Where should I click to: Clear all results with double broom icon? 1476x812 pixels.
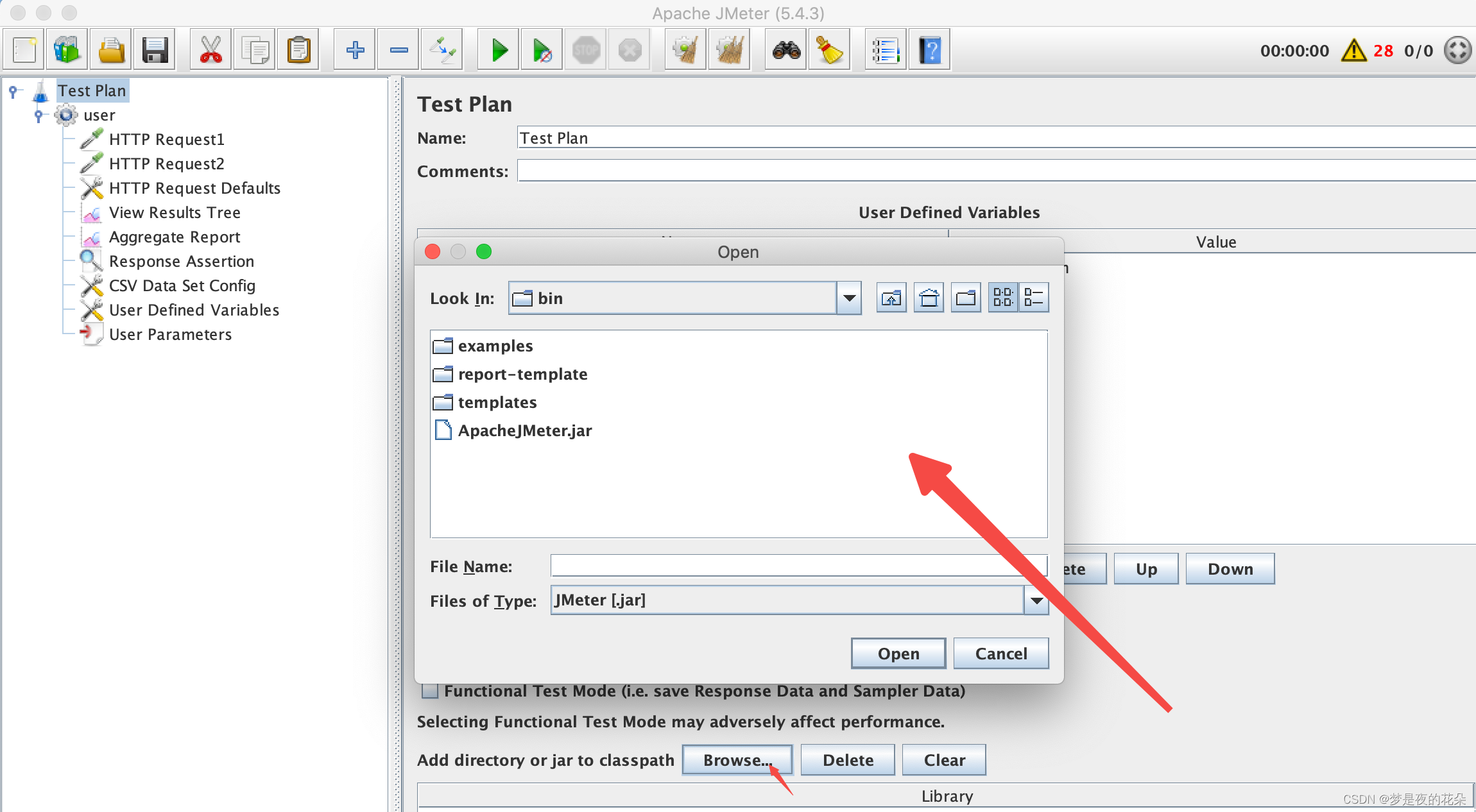pyautogui.click(x=730, y=50)
